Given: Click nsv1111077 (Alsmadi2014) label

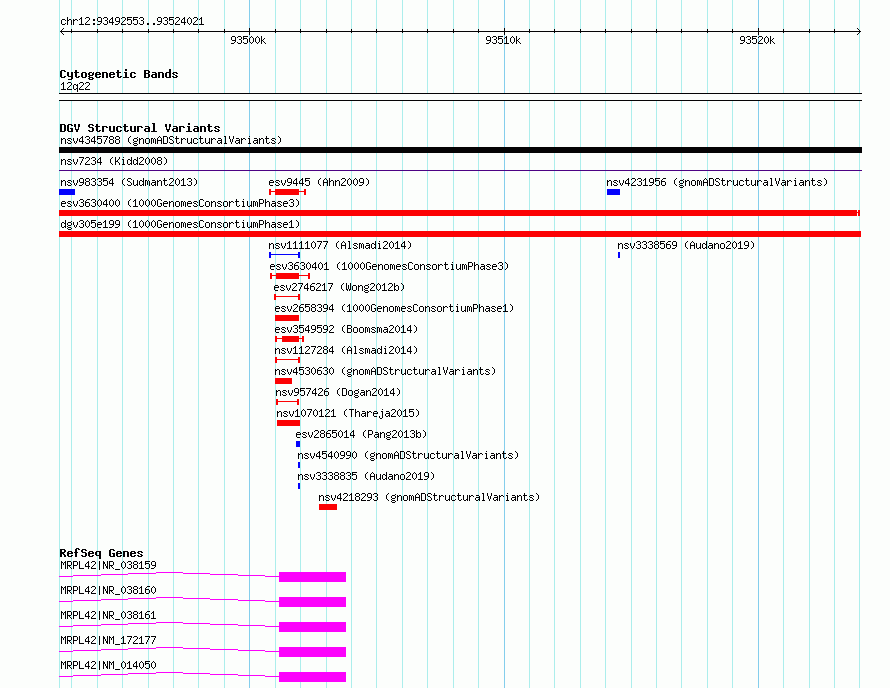Looking at the screenshot, I should [340, 245].
